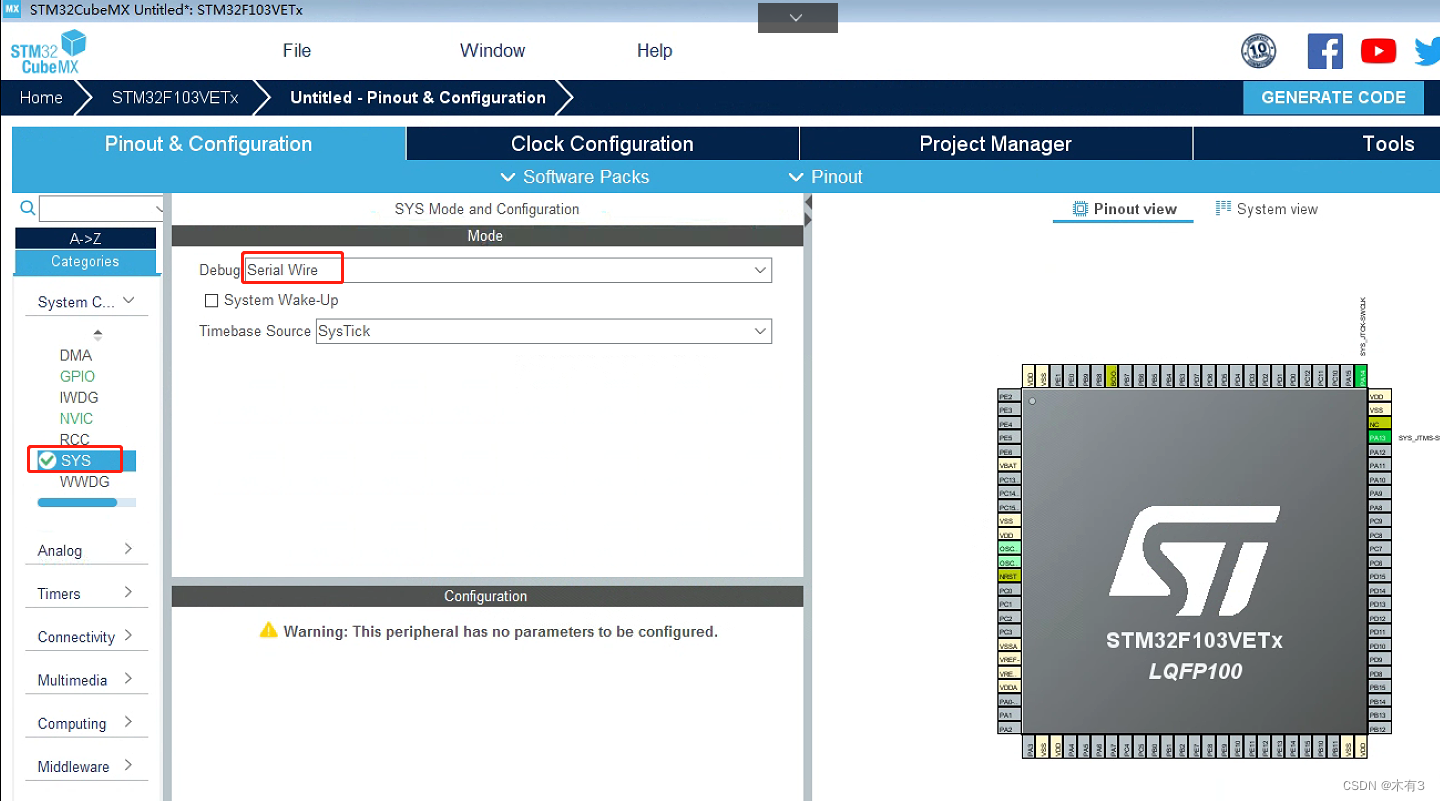Open the File menu

click(x=297, y=51)
